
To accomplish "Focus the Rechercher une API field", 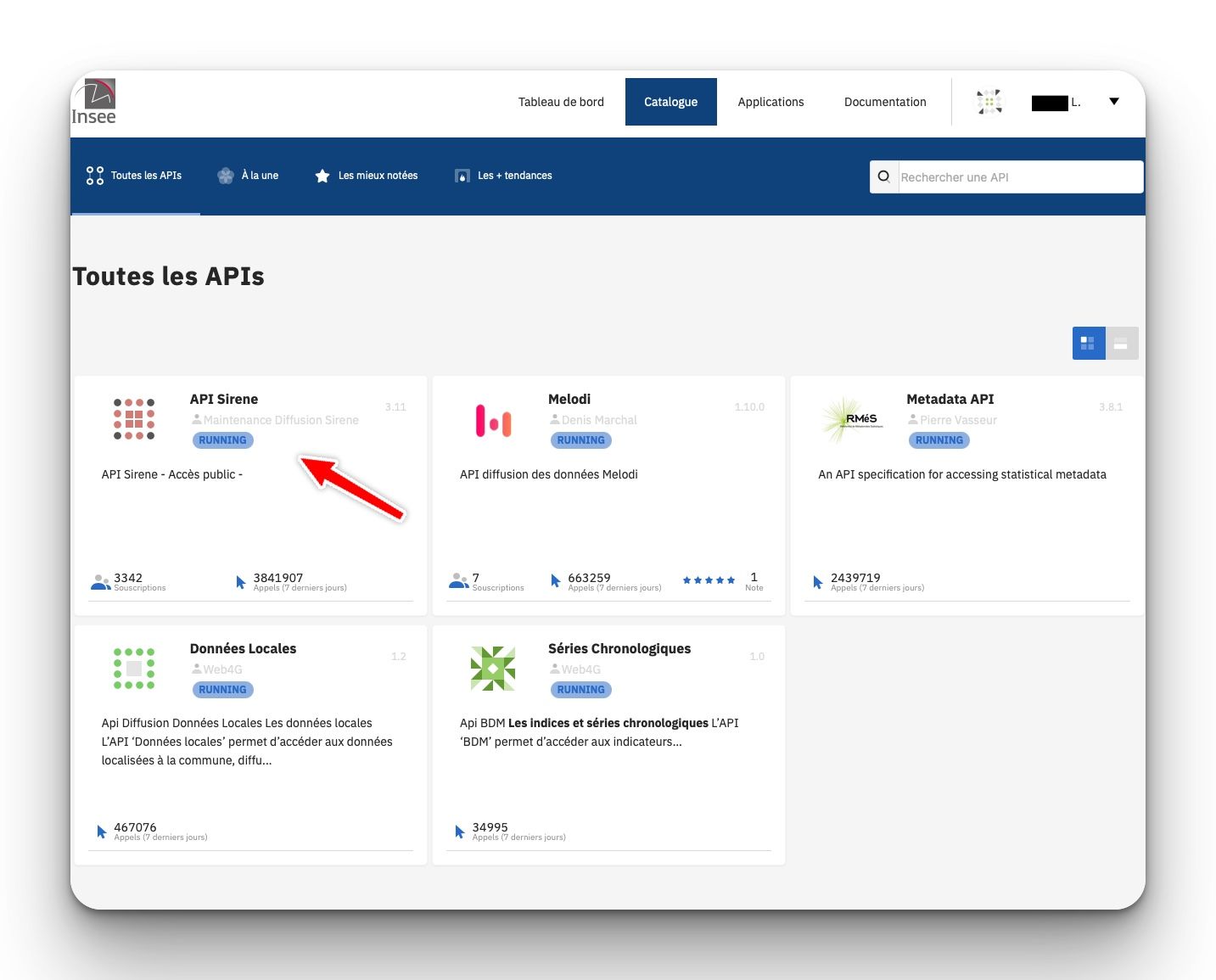I will click(x=1021, y=177).
